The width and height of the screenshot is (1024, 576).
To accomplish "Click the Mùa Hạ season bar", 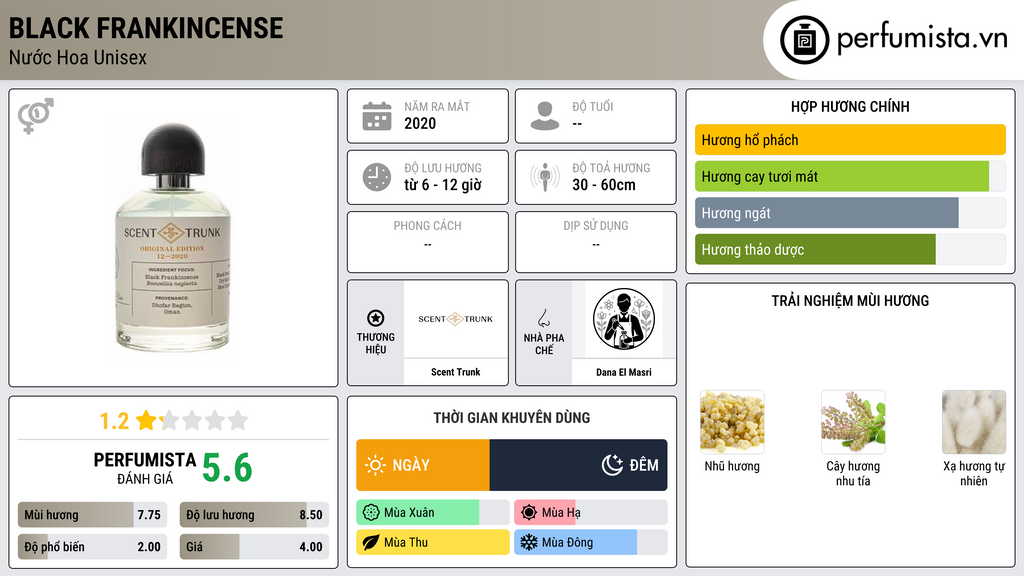I will 590,513.
